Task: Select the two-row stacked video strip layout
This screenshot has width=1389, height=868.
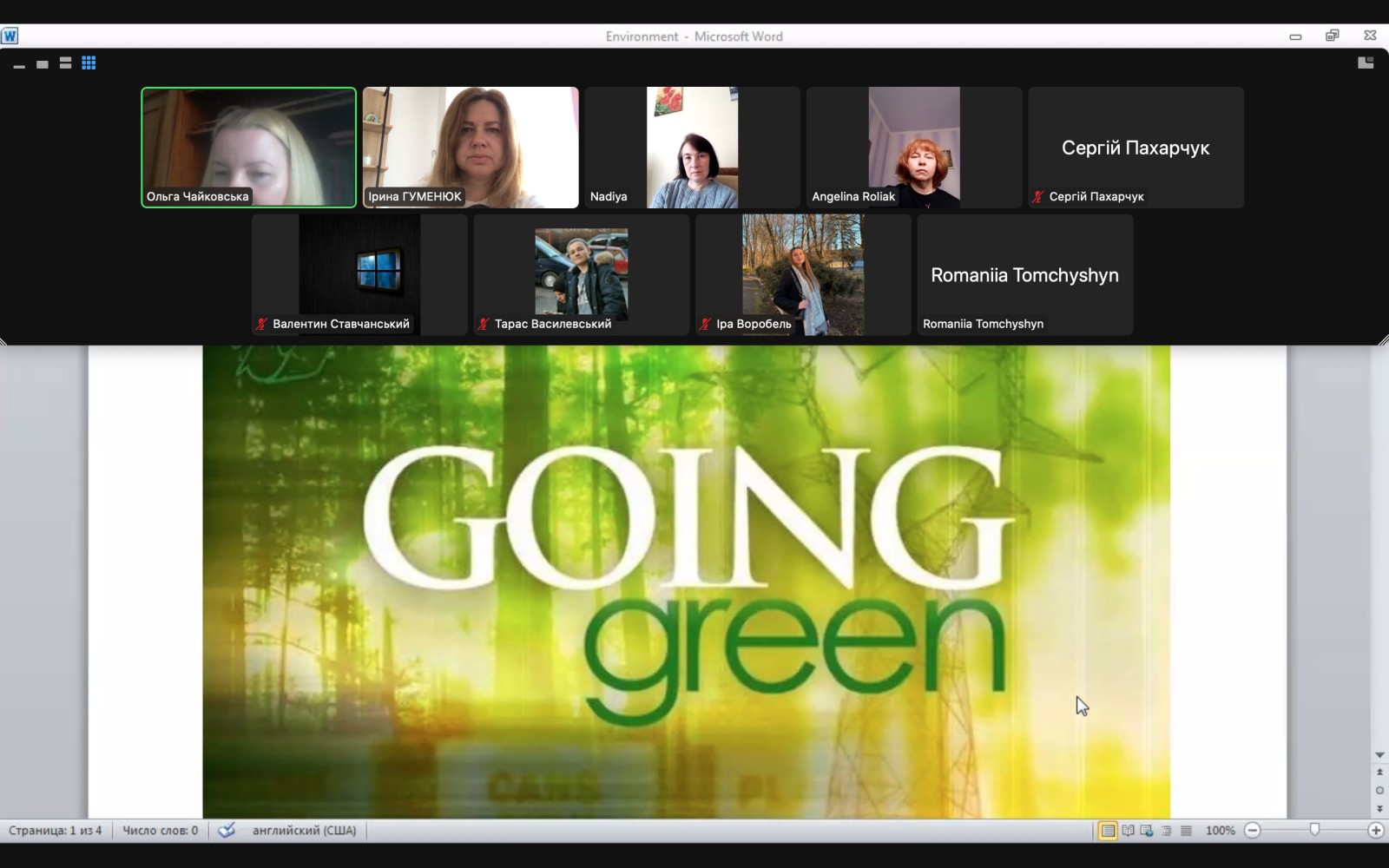Action: coord(65,63)
